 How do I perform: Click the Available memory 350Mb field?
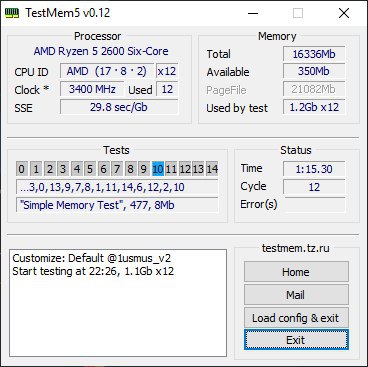click(314, 71)
